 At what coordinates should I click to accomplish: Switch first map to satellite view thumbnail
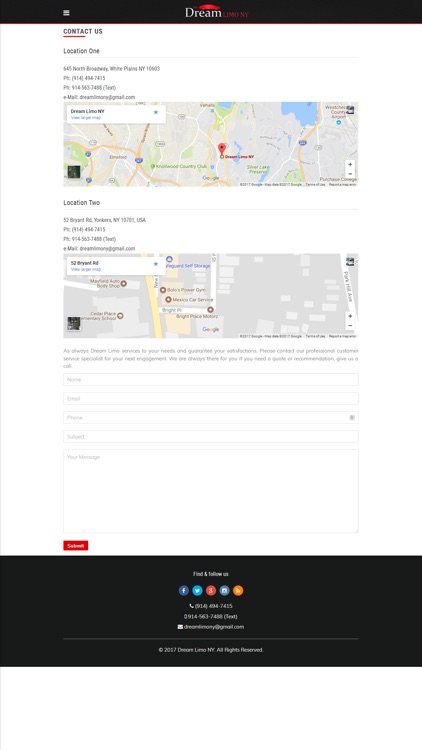(x=74, y=172)
